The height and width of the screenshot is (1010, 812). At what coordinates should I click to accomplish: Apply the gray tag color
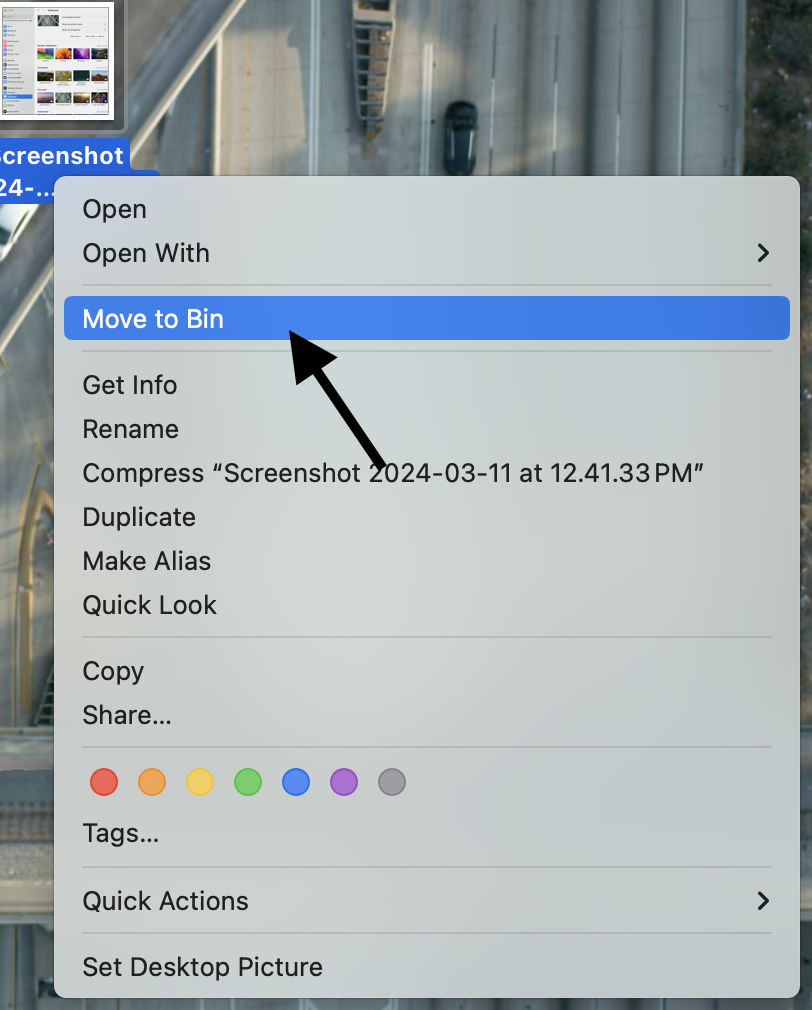click(x=392, y=782)
